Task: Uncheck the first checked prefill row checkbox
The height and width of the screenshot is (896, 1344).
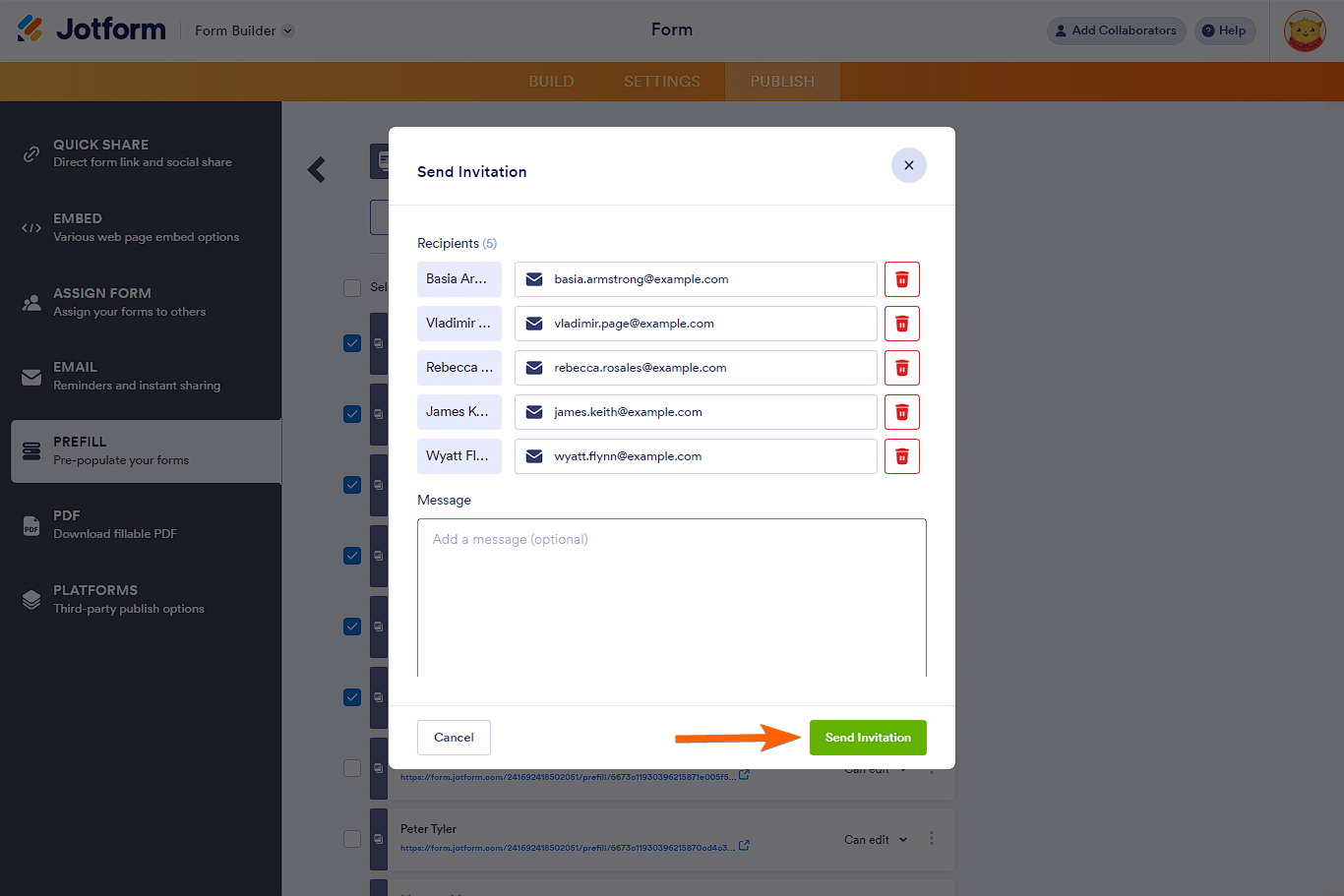Action: pyautogui.click(x=352, y=343)
